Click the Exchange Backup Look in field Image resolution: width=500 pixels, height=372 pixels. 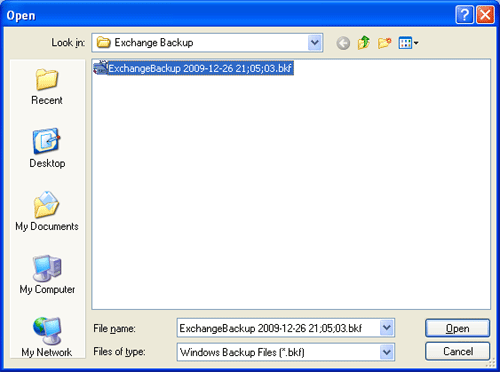[200, 43]
